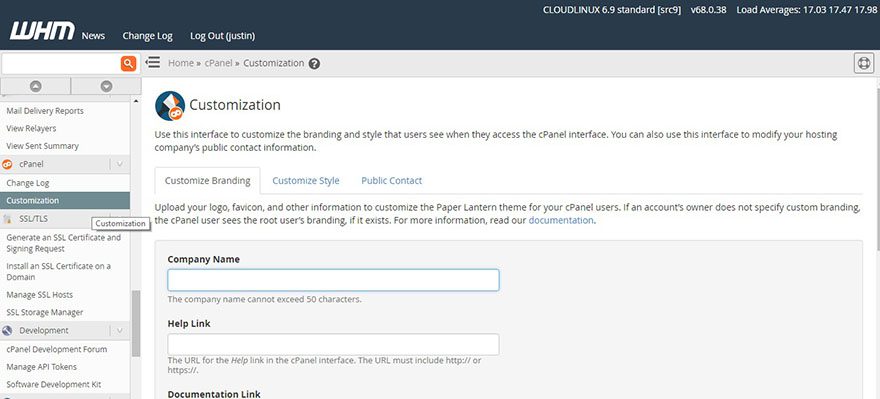The height and width of the screenshot is (399, 880).
Task: Click the Development section globe icon
Action: [x=7, y=331]
